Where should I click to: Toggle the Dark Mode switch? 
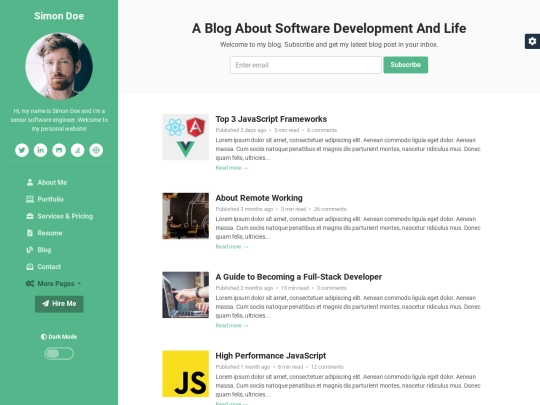point(59,354)
